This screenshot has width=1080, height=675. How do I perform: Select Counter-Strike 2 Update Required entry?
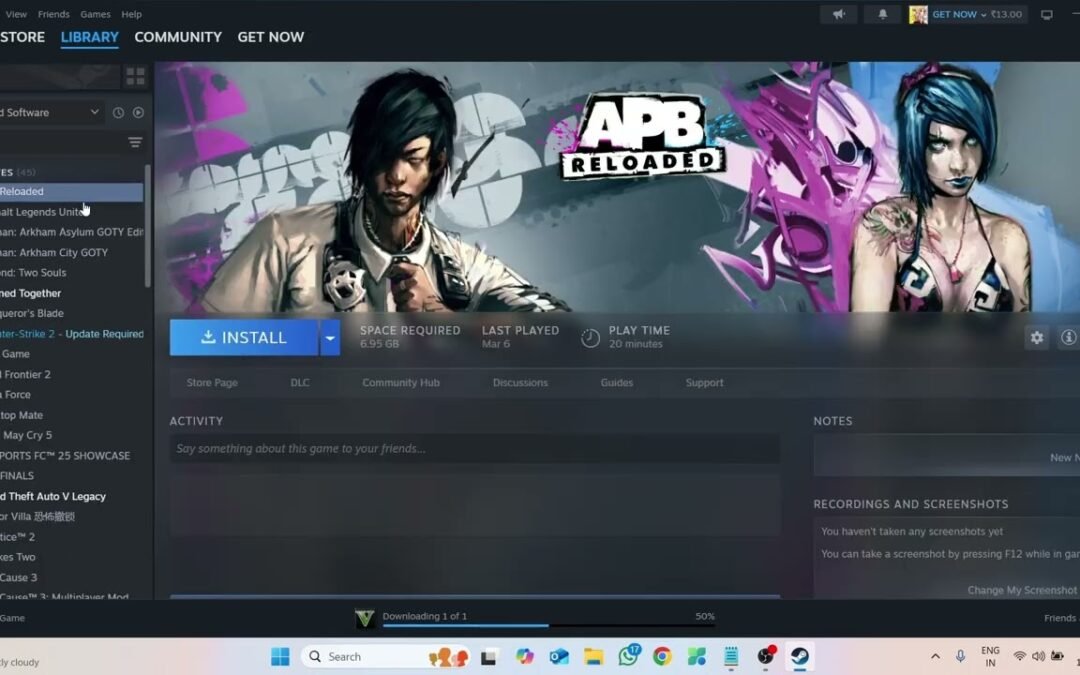click(72, 333)
